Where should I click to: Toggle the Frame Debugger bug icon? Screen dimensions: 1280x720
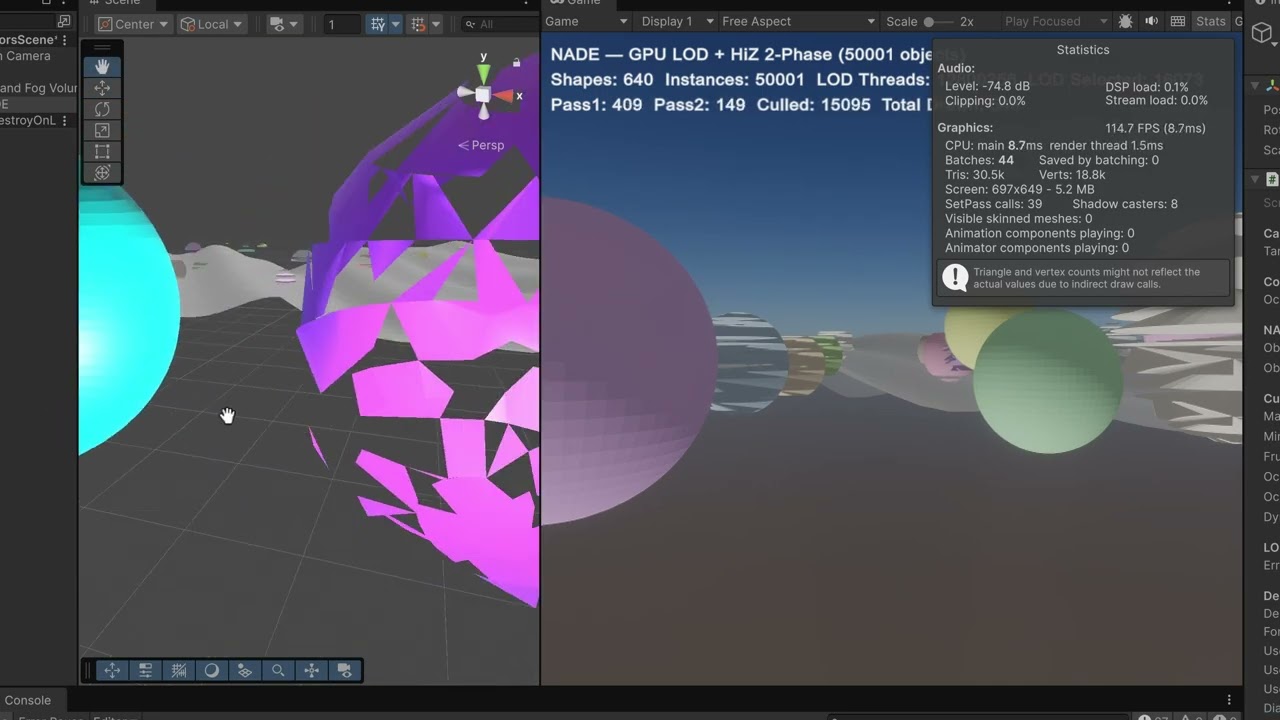click(1126, 21)
